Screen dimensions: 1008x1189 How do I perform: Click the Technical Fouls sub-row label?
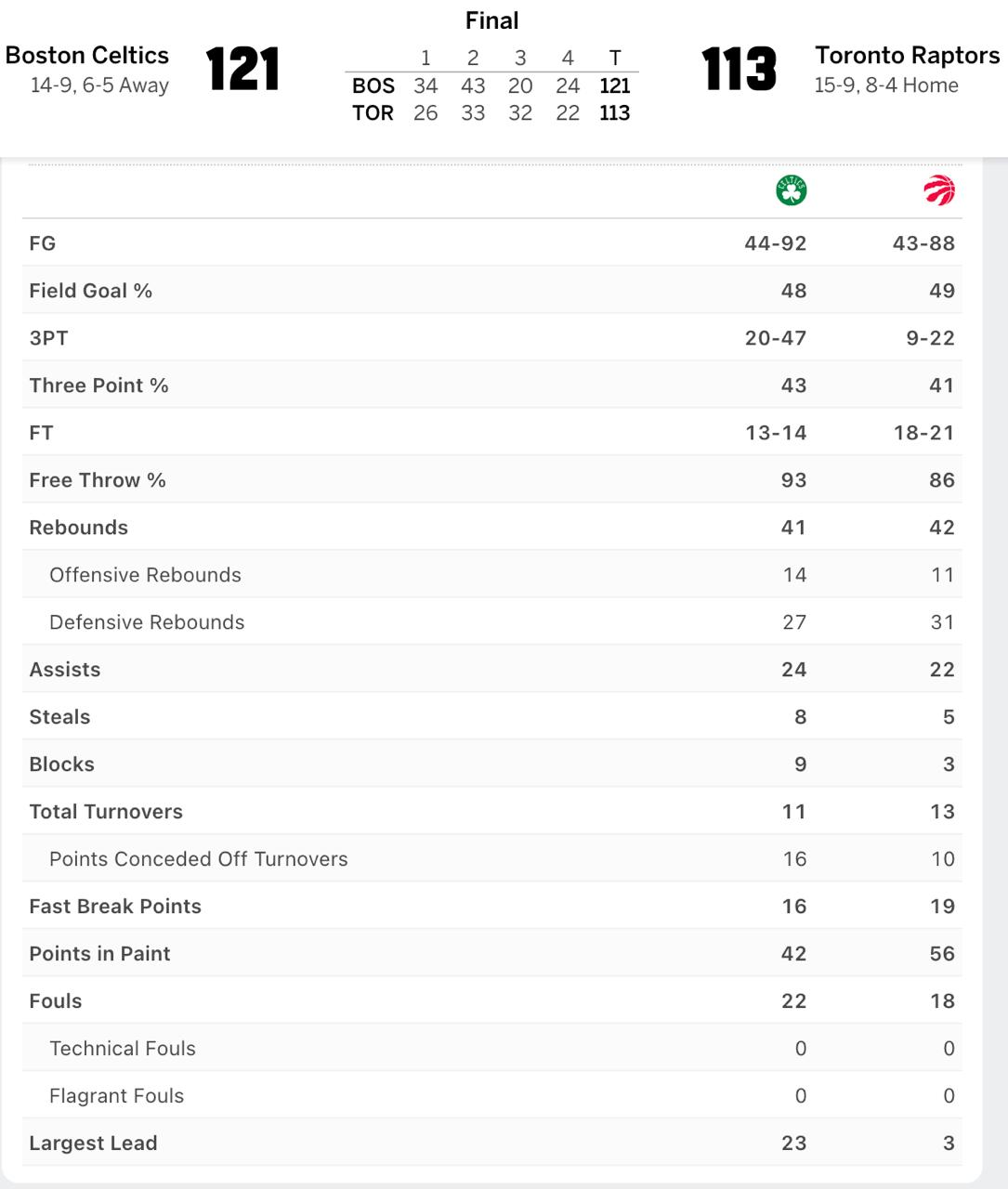coord(123,1049)
